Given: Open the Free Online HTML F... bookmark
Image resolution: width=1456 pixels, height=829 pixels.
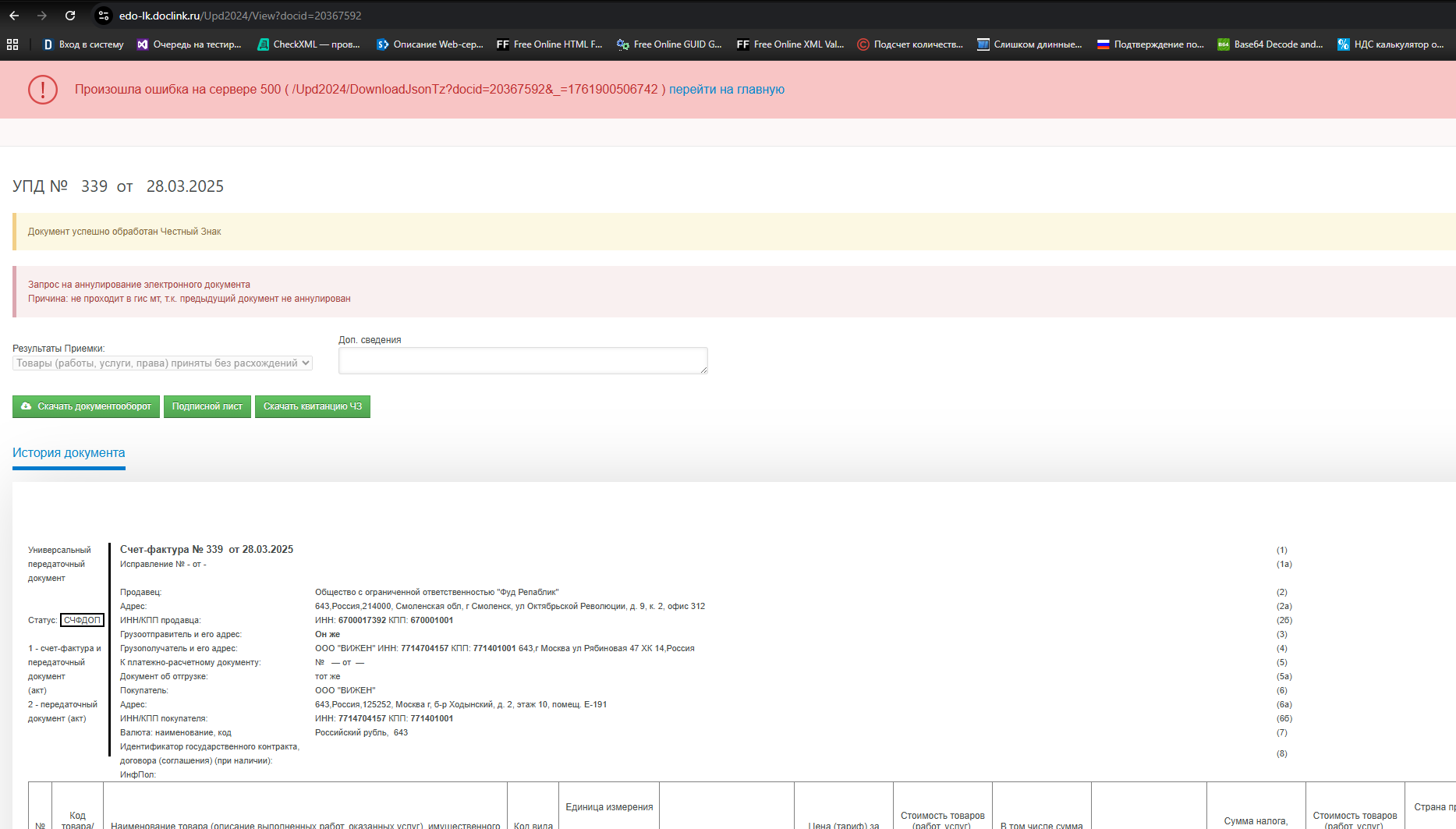Looking at the screenshot, I should (550, 44).
